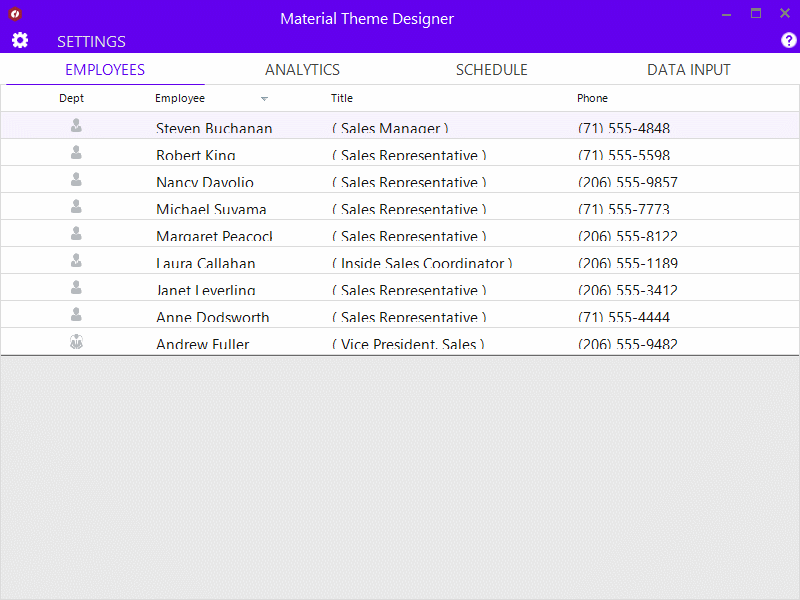Click the person icon beside Steven Buchanan
This screenshot has width=800, height=600.
(75, 125)
